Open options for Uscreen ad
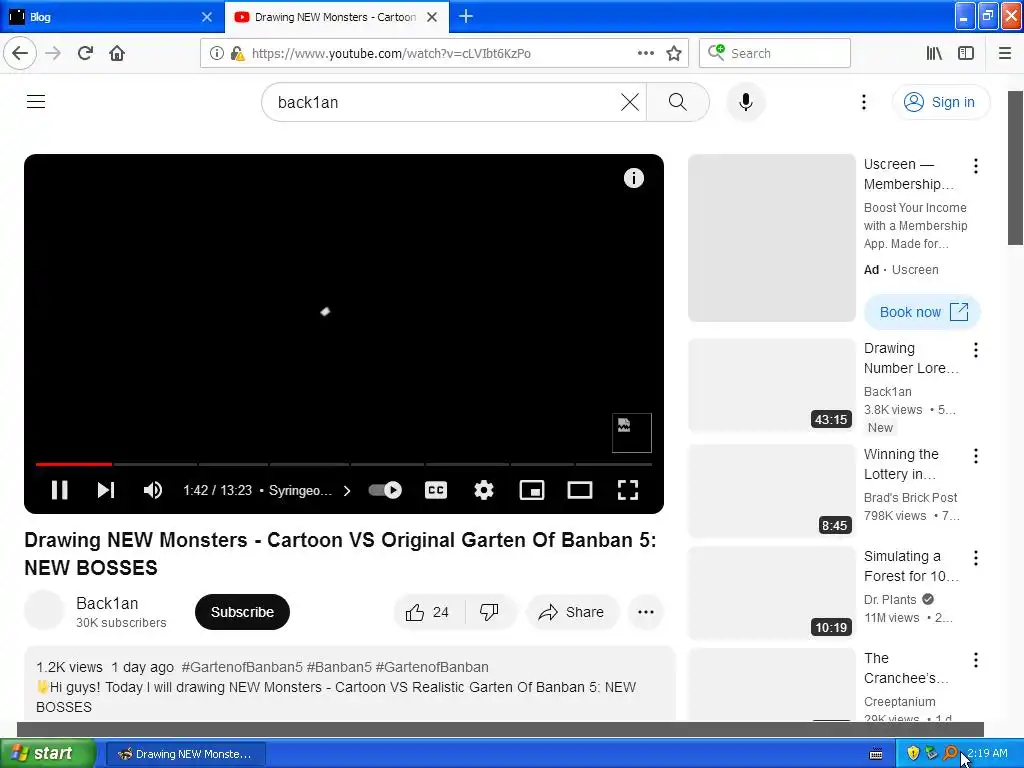1024x768 pixels. click(976, 166)
